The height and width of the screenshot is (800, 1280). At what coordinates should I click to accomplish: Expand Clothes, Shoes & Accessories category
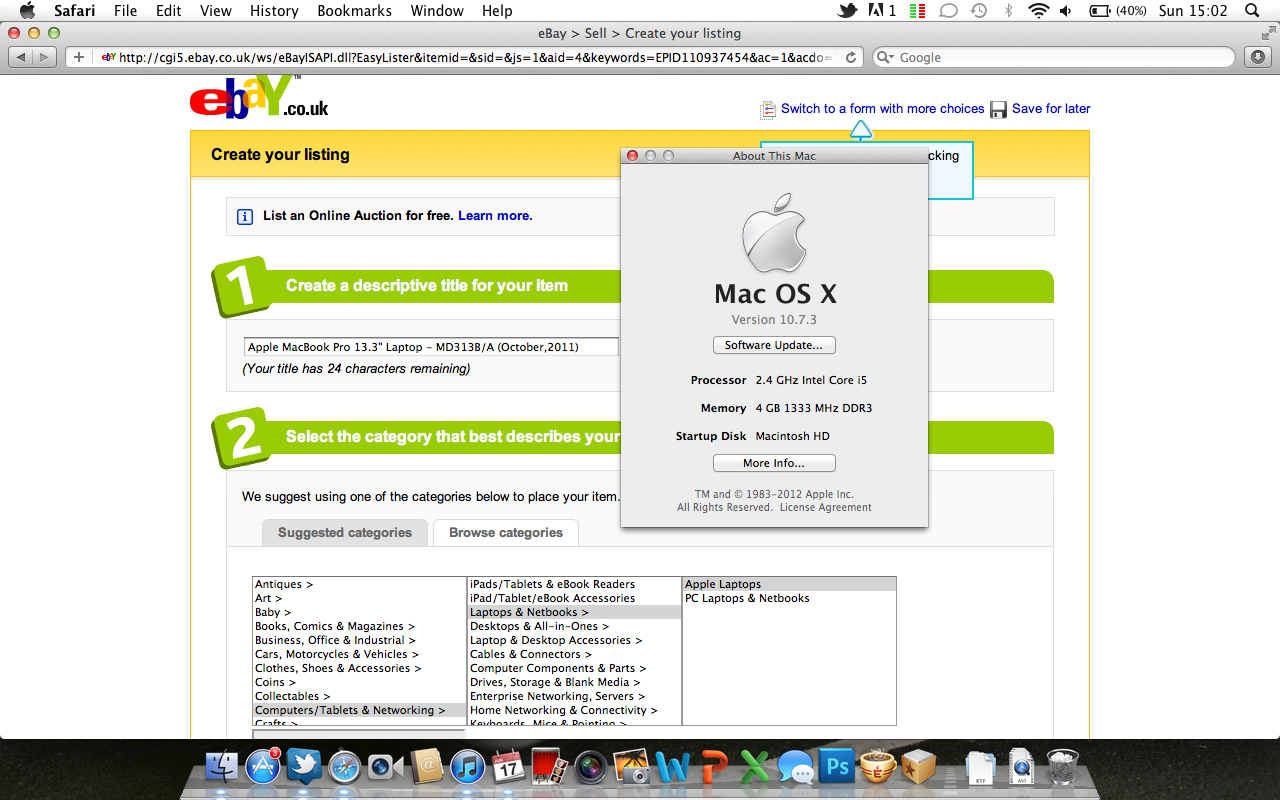(360, 668)
